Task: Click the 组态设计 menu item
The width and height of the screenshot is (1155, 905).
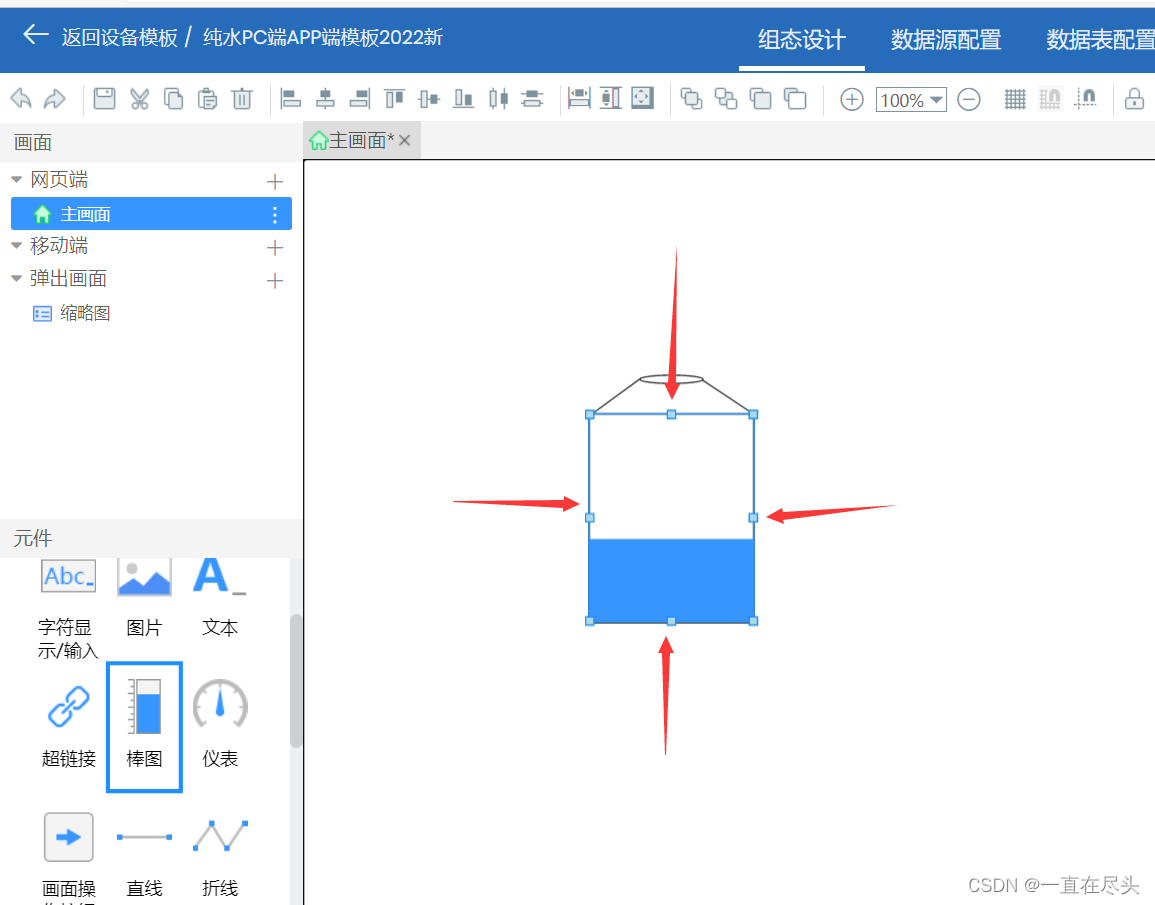Action: pyautogui.click(x=801, y=39)
